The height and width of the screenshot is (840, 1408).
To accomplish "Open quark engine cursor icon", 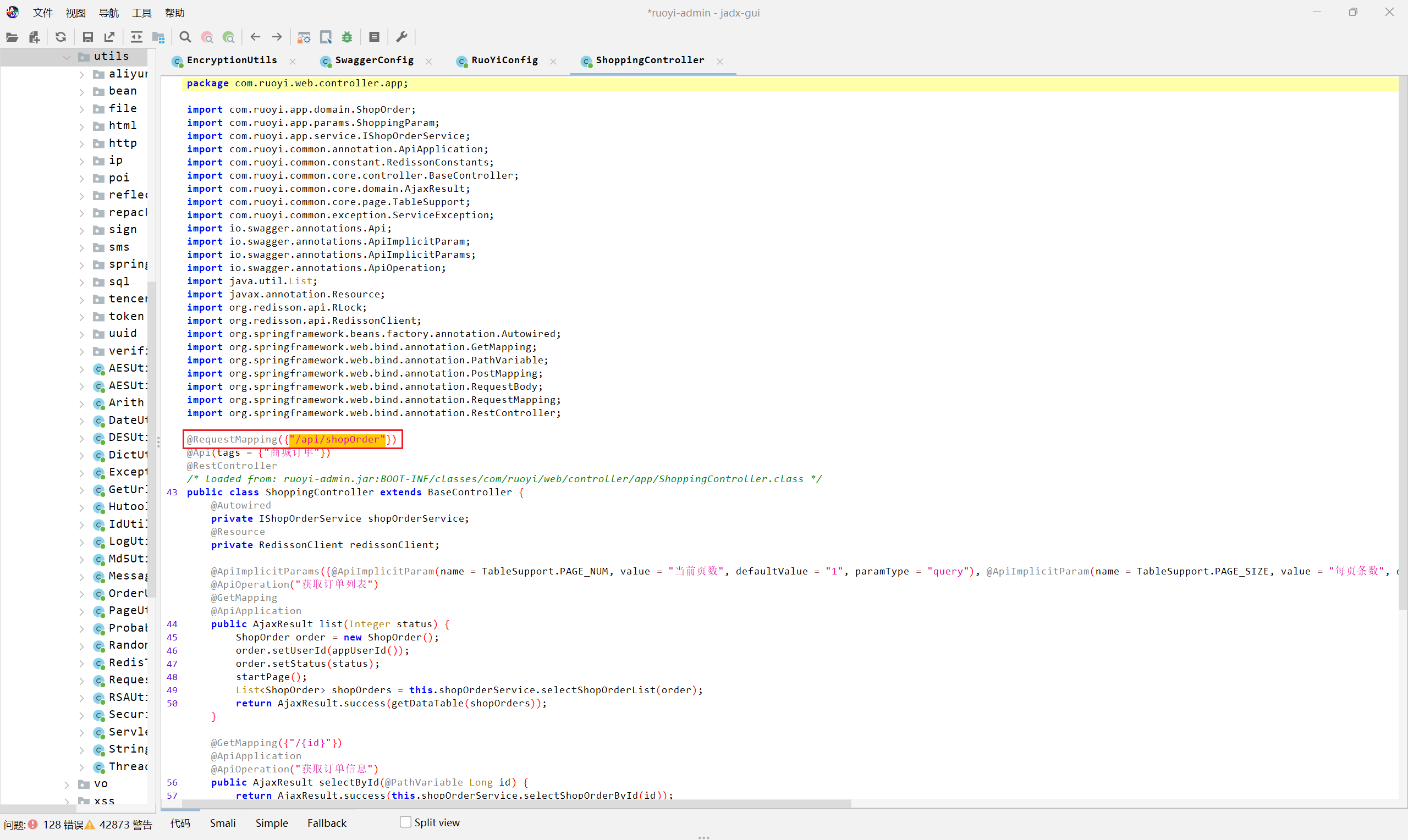I will coord(326,37).
